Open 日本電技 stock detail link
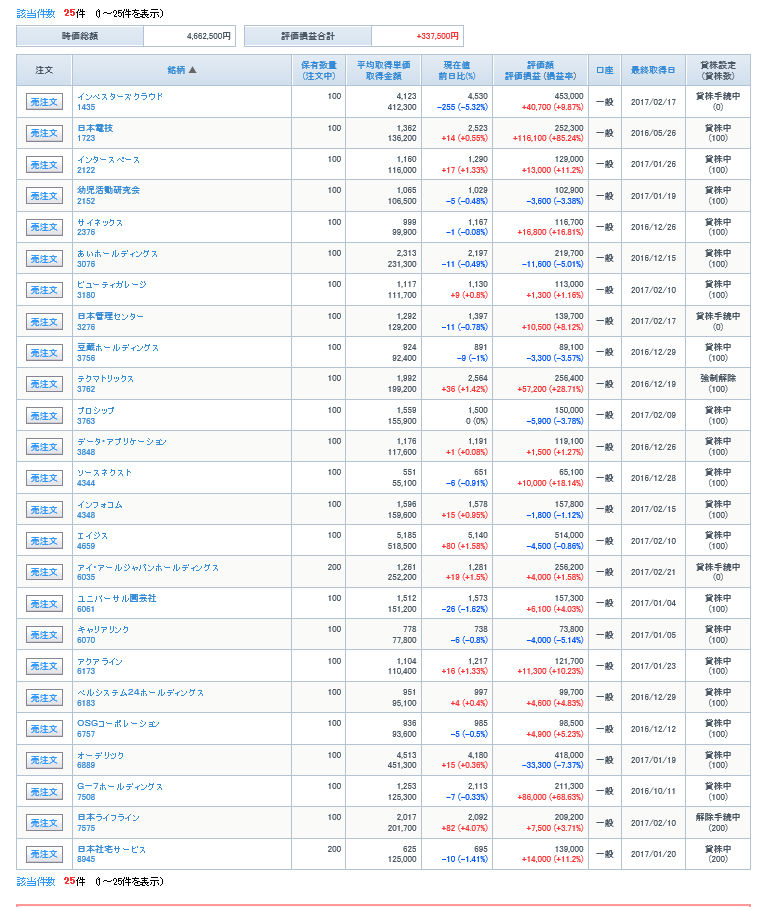 pyautogui.click(x=95, y=128)
